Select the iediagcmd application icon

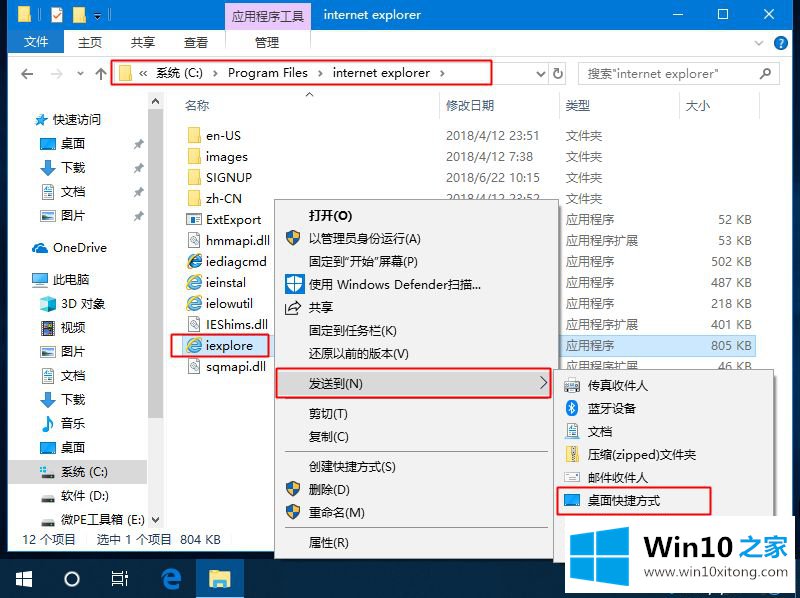pos(194,261)
